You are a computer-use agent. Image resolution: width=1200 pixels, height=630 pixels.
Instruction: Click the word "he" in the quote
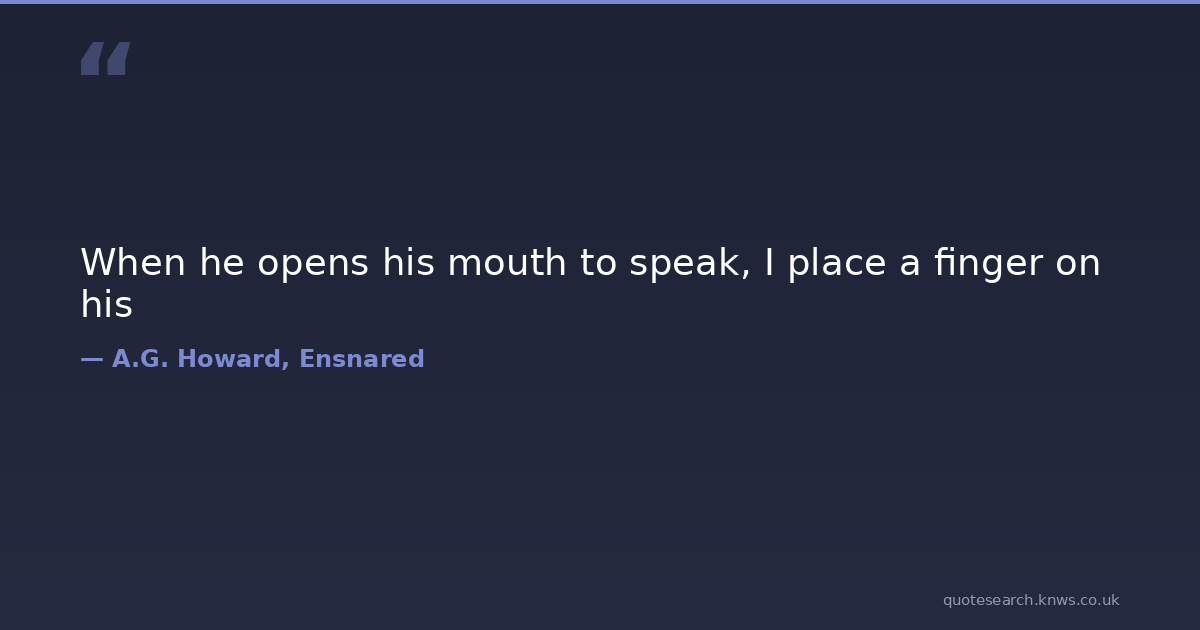coord(221,263)
